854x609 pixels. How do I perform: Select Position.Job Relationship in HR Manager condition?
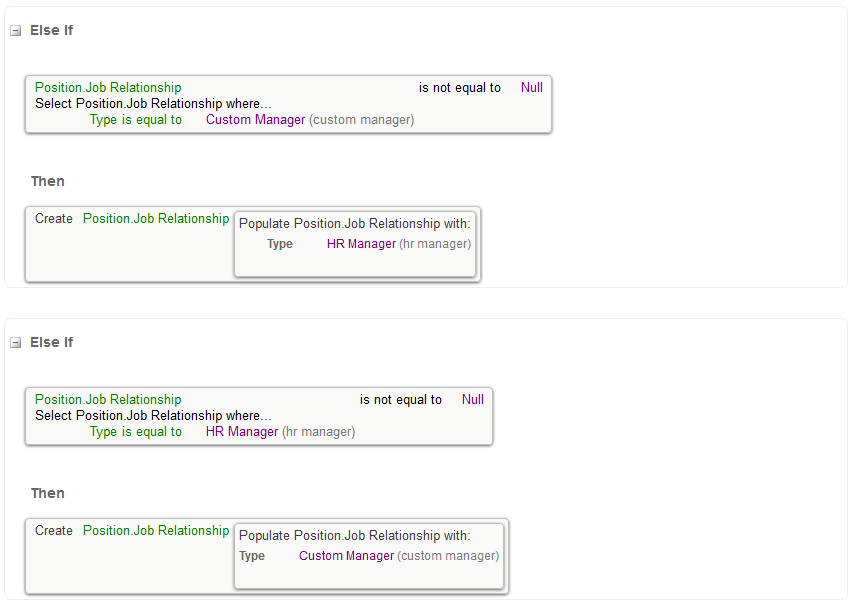click(x=108, y=400)
